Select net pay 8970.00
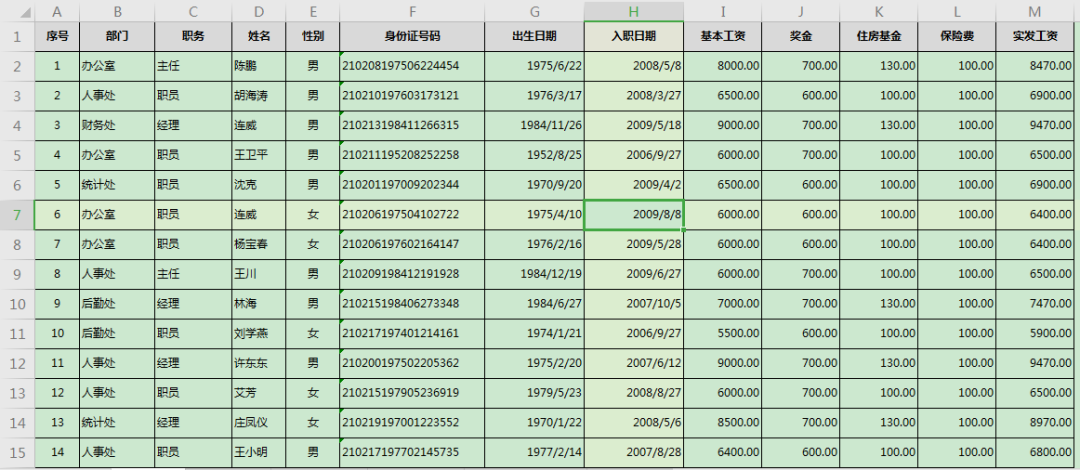 1037,422
